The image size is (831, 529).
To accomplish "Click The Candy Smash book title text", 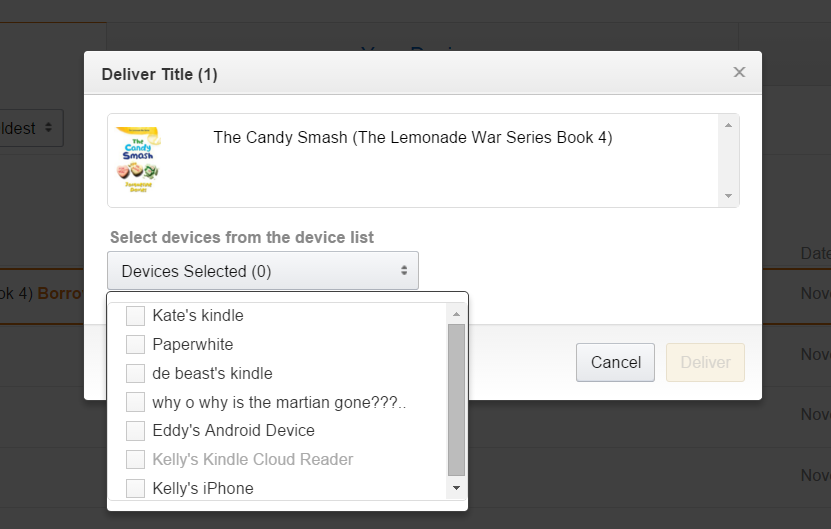I will [x=412, y=137].
